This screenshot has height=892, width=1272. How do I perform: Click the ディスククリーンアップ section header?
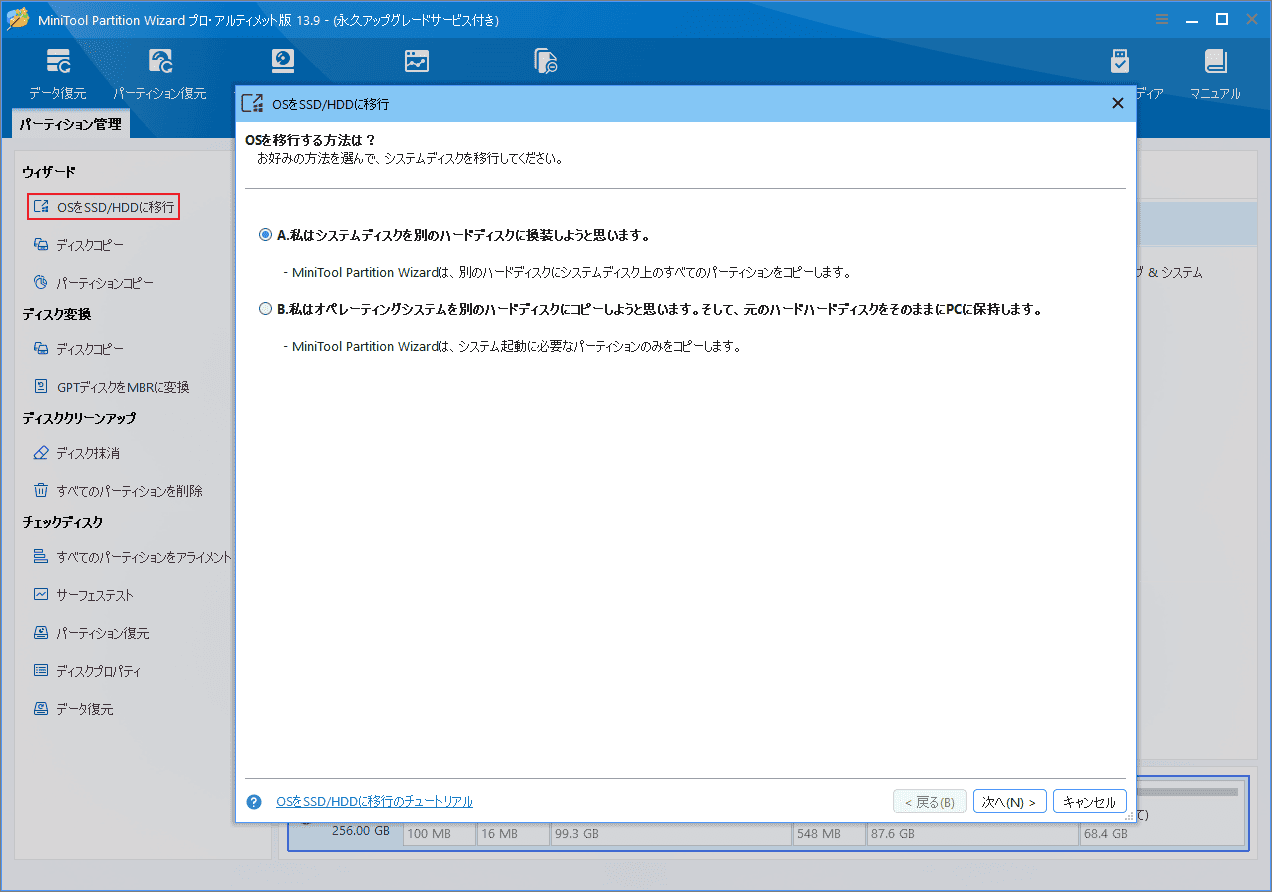79,419
